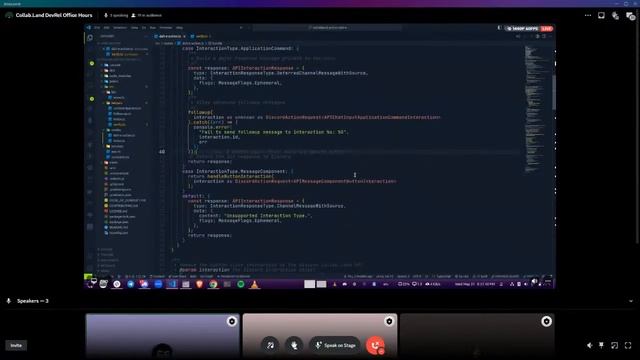
Task: Click the VS Code editor vertical scrollbar
Action: click(x=554, y=92)
